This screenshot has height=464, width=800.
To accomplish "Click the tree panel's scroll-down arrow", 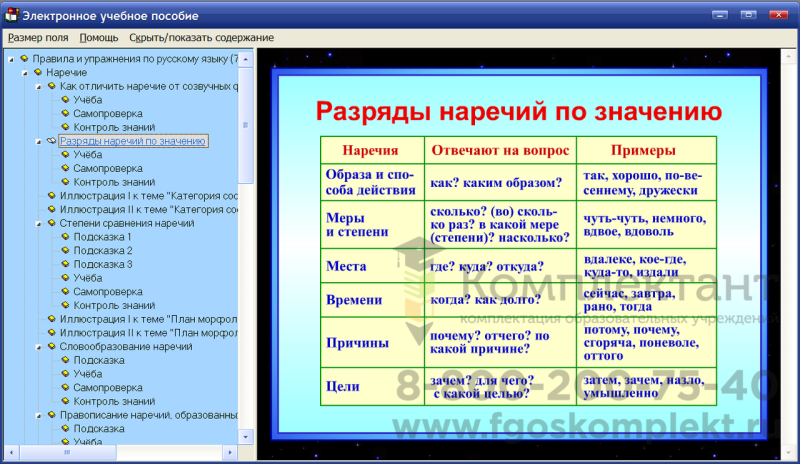I will 246,437.
